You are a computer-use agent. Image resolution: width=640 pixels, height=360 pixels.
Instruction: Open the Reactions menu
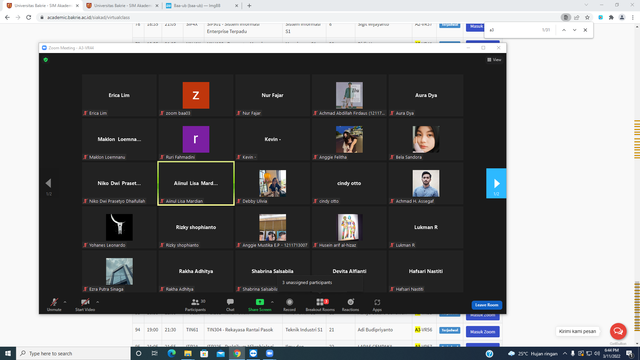351,304
